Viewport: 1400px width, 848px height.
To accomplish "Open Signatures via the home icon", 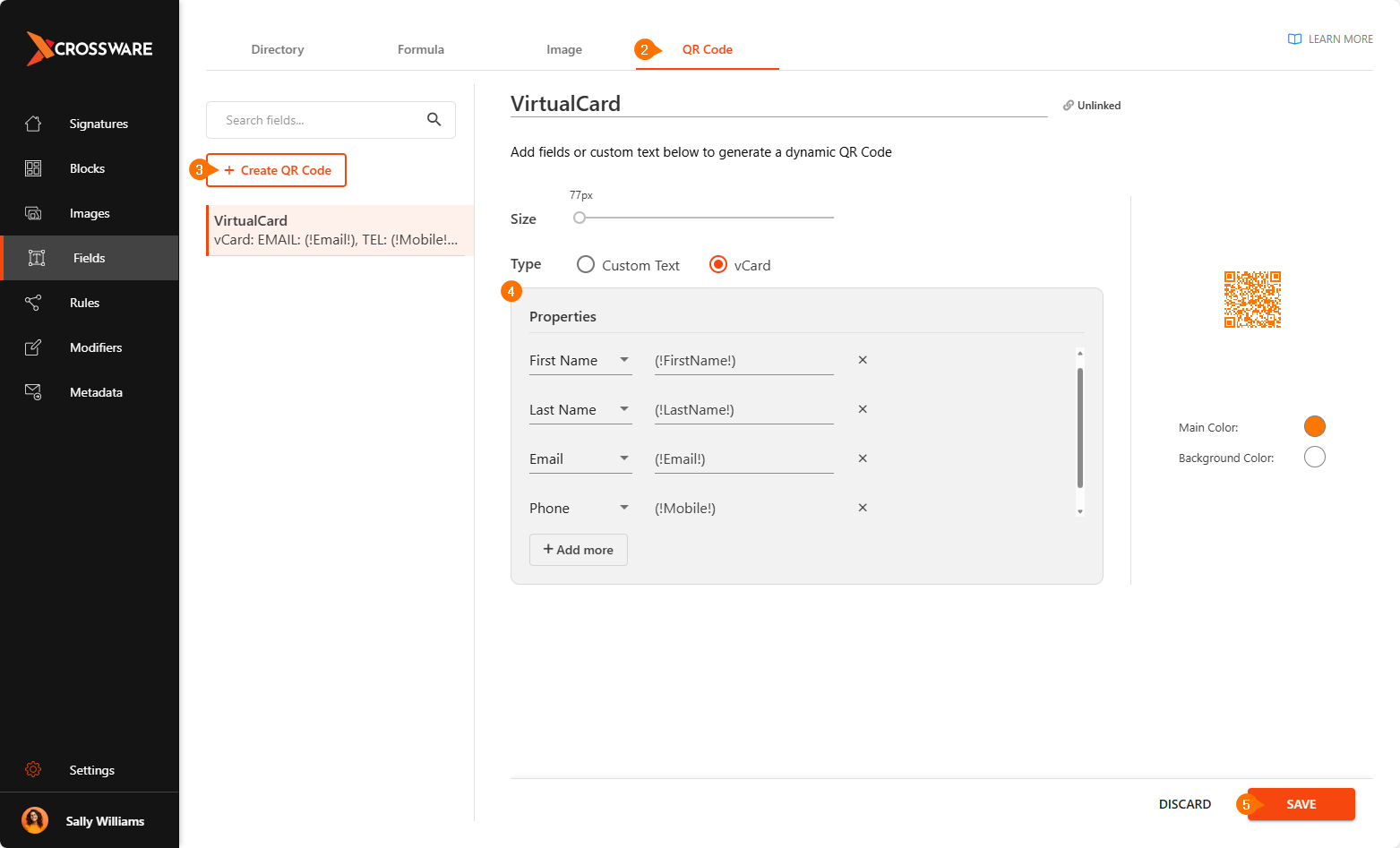I will tap(33, 124).
